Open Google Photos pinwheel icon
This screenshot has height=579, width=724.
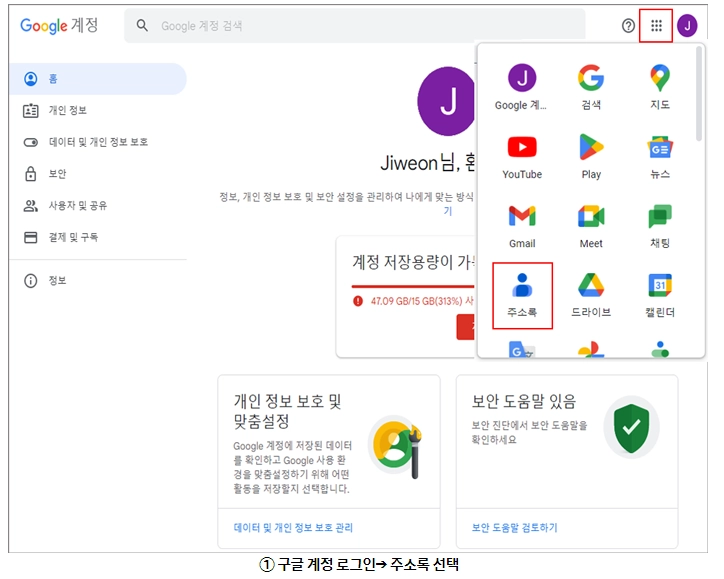[591, 350]
